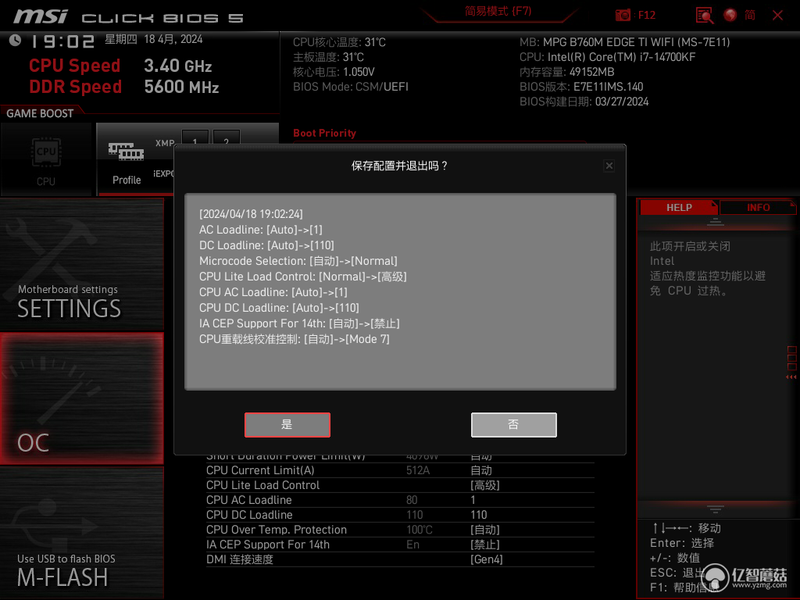Viewport: 800px width, 600px height.
Task: Close the save configuration dialog
Action: coord(609,166)
